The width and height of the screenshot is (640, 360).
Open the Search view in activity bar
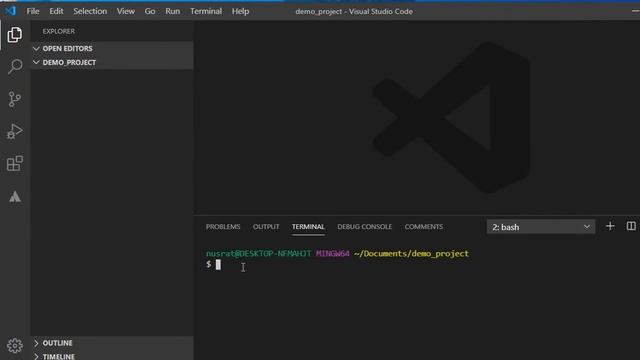(x=15, y=66)
